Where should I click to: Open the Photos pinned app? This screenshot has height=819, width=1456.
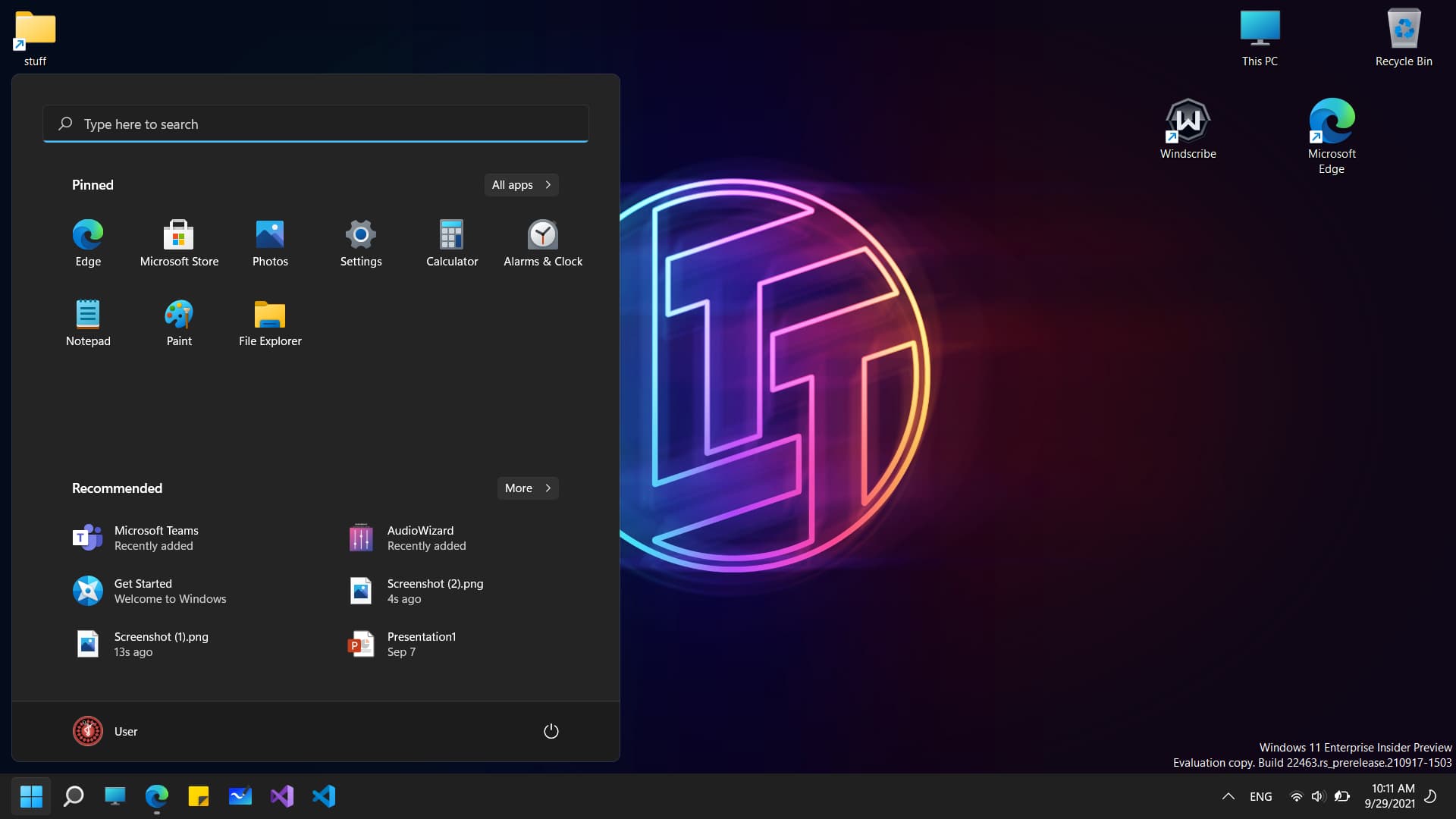270,243
